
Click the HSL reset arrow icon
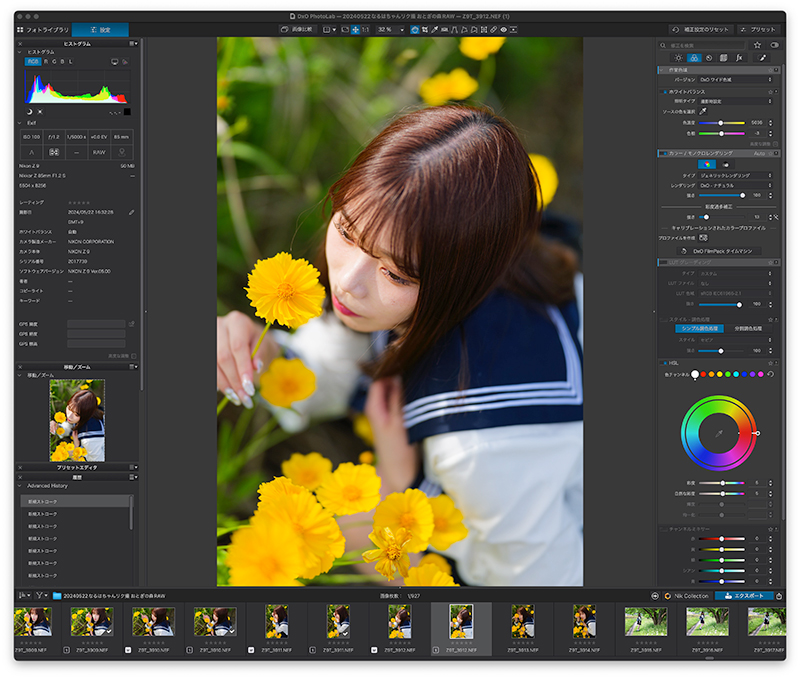(770, 374)
